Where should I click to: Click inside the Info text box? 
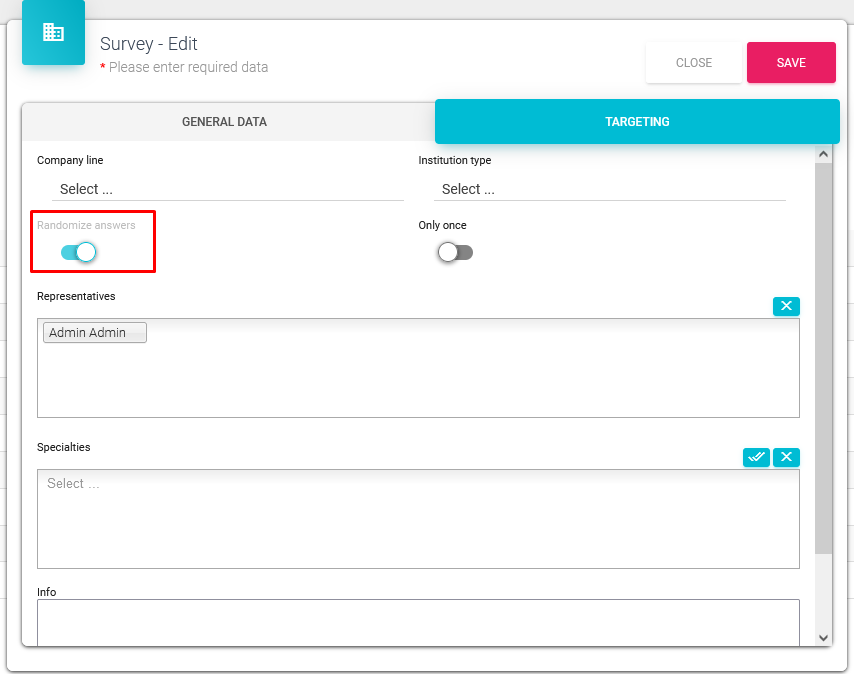pyautogui.click(x=418, y=620)
